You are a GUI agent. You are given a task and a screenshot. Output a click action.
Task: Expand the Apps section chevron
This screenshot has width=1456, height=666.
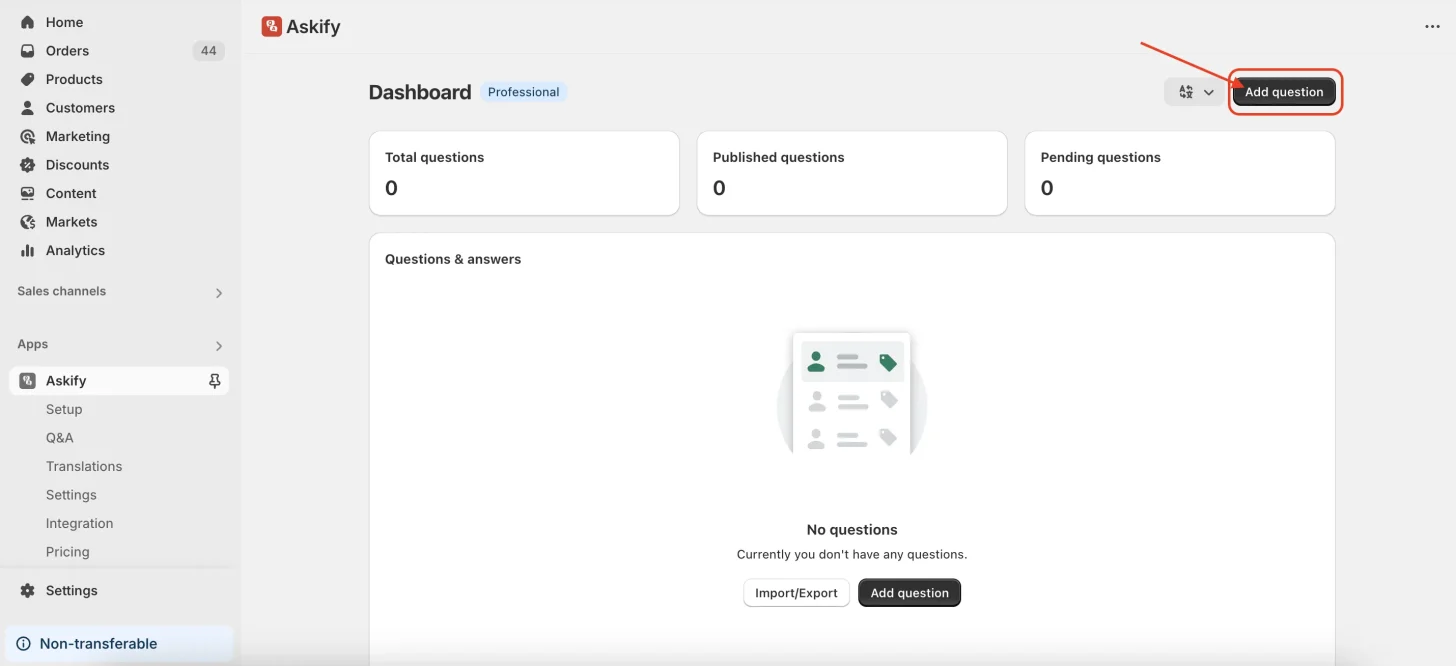coord(219,346)
